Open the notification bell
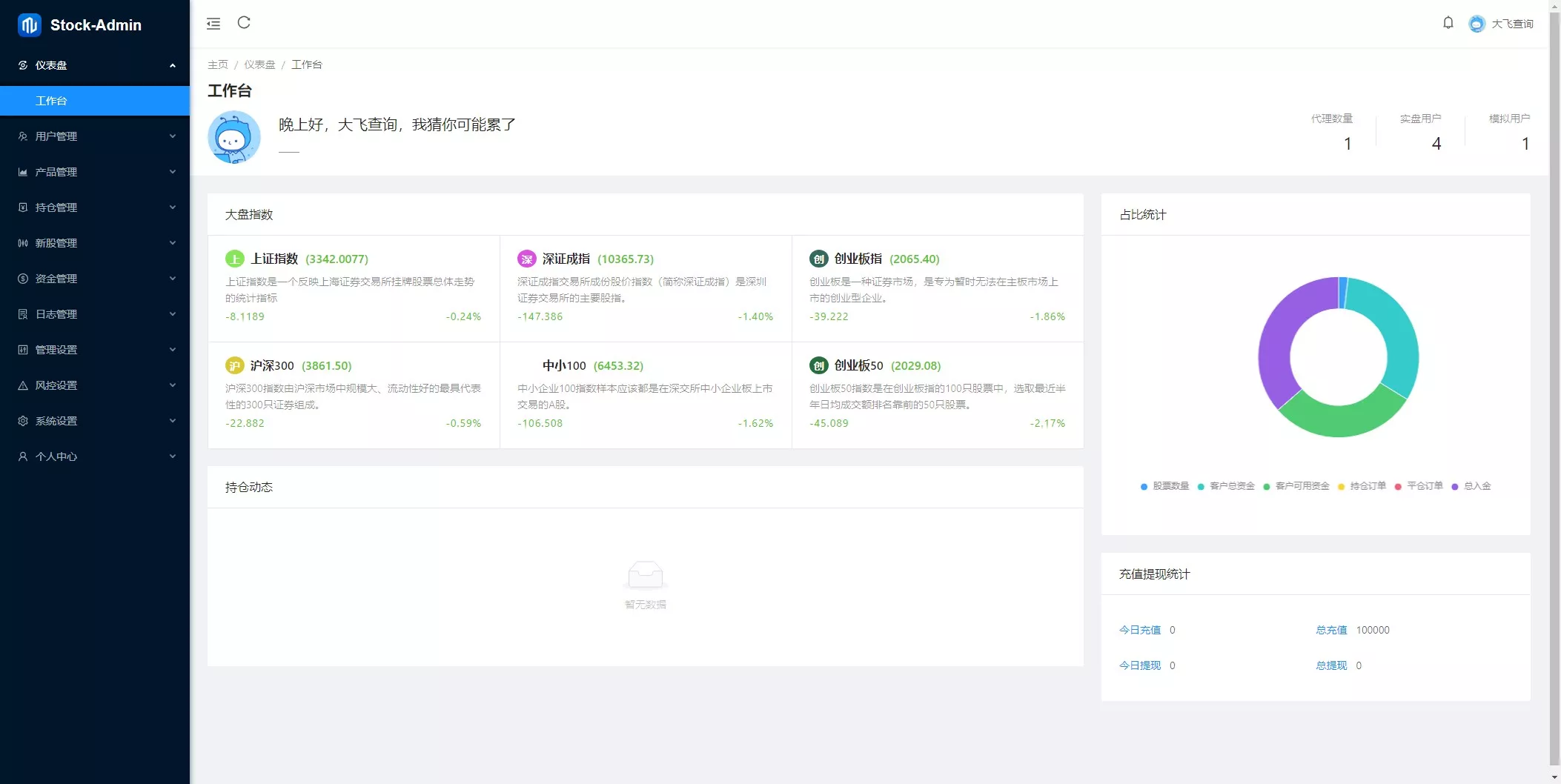Screen dimensions: 1561x784 click(x=1448, y=23)
